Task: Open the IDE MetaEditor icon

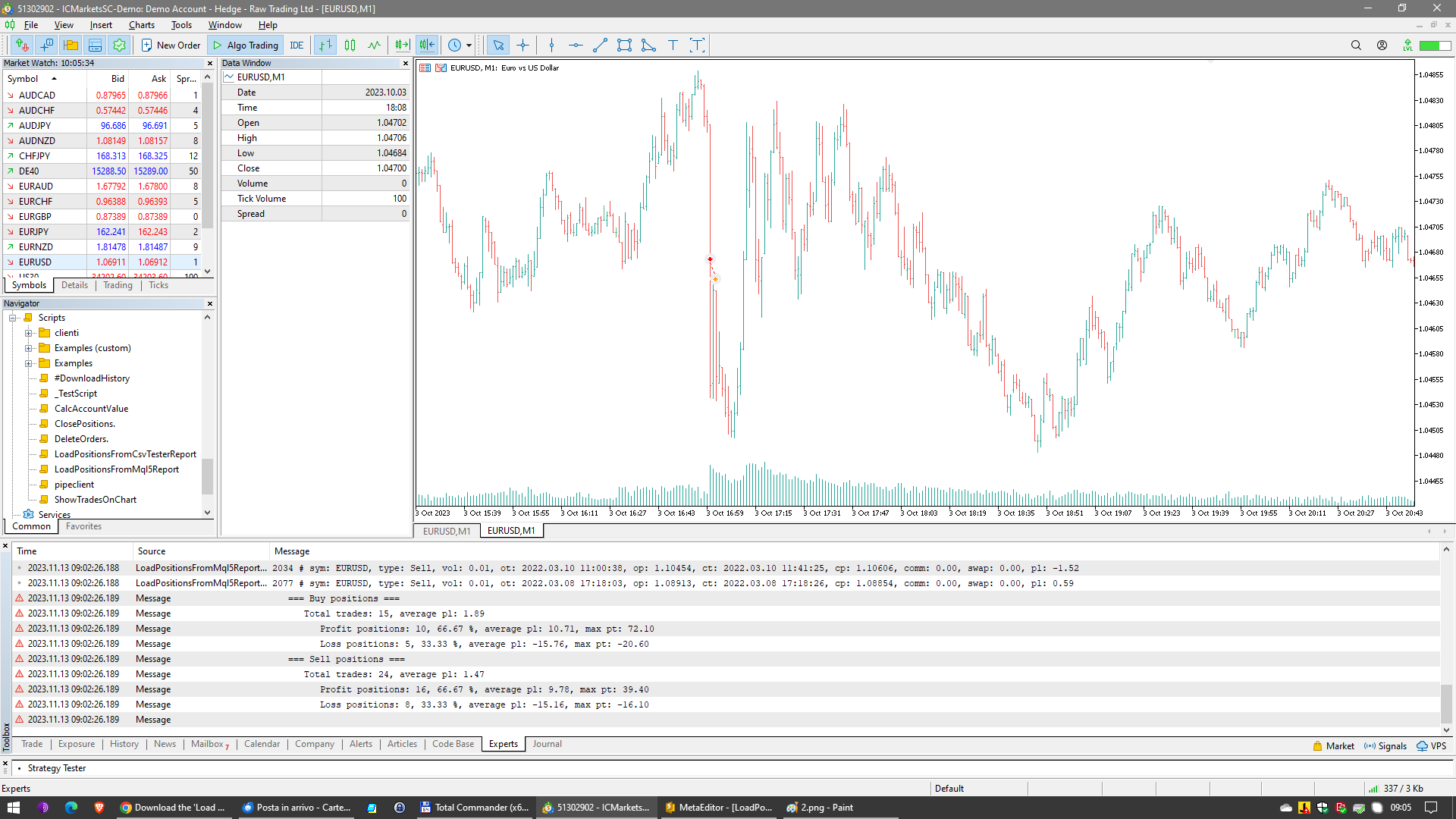Action: click(x=297, y=45)
